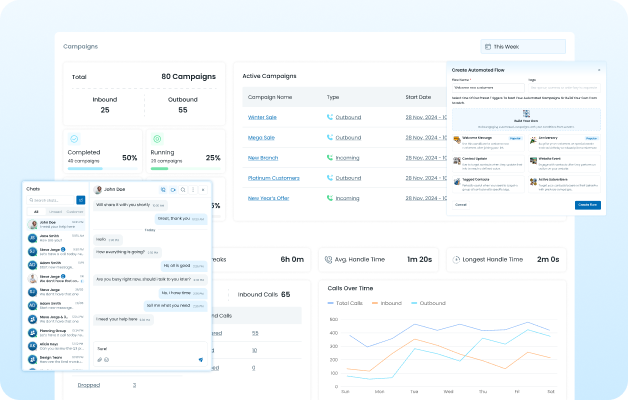Click the Running campaigns status icon
This screenshot has height=400, width=628.
(x=156, y=140)
